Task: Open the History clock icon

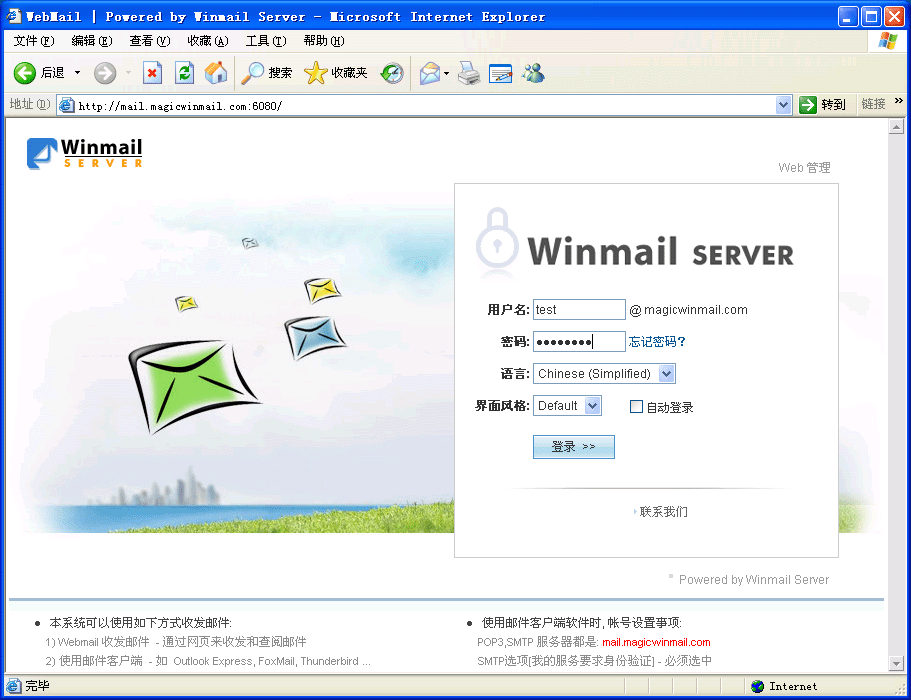Action: click(392, 73)
